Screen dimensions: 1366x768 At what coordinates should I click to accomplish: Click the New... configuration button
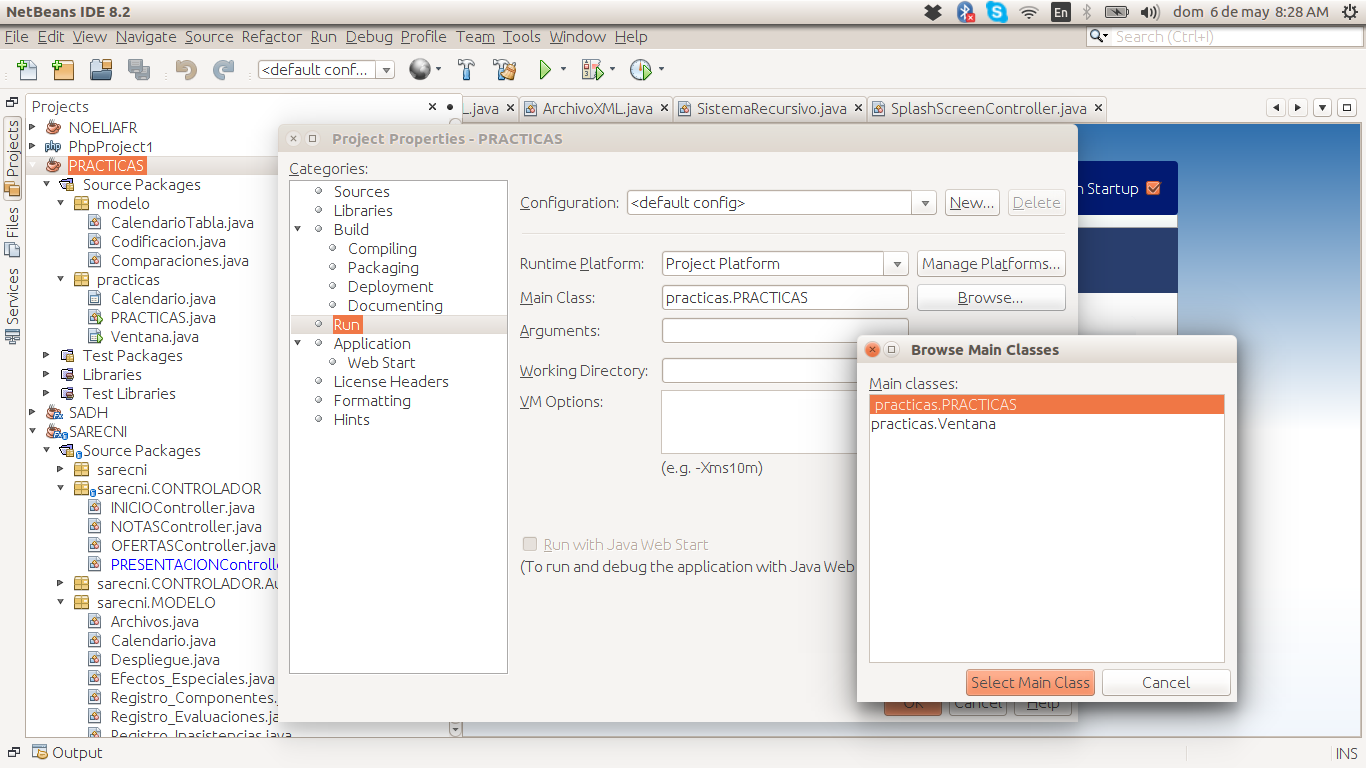pyautogui.click(x=972, y=203)
